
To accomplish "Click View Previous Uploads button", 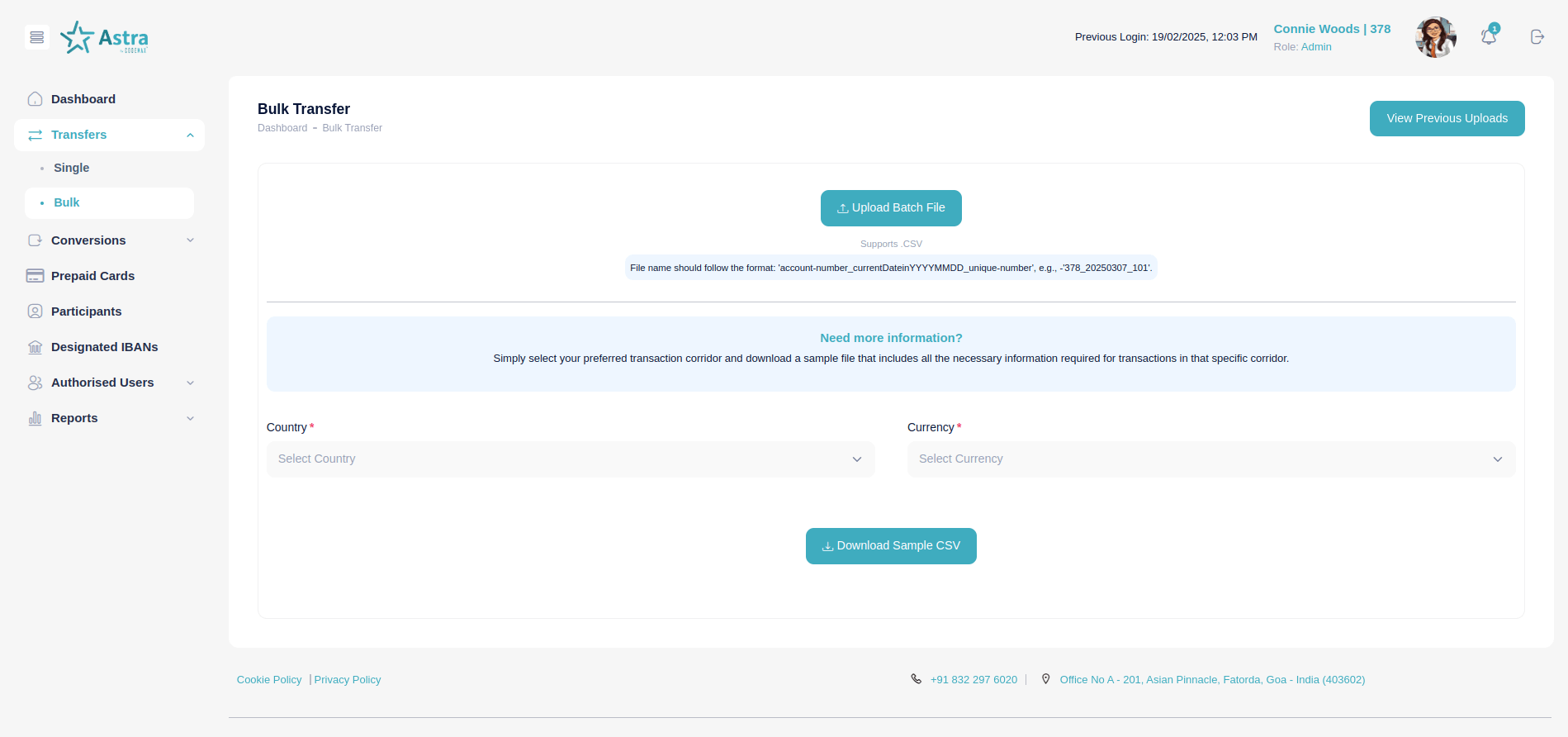I will click(x=1447, y=119).
